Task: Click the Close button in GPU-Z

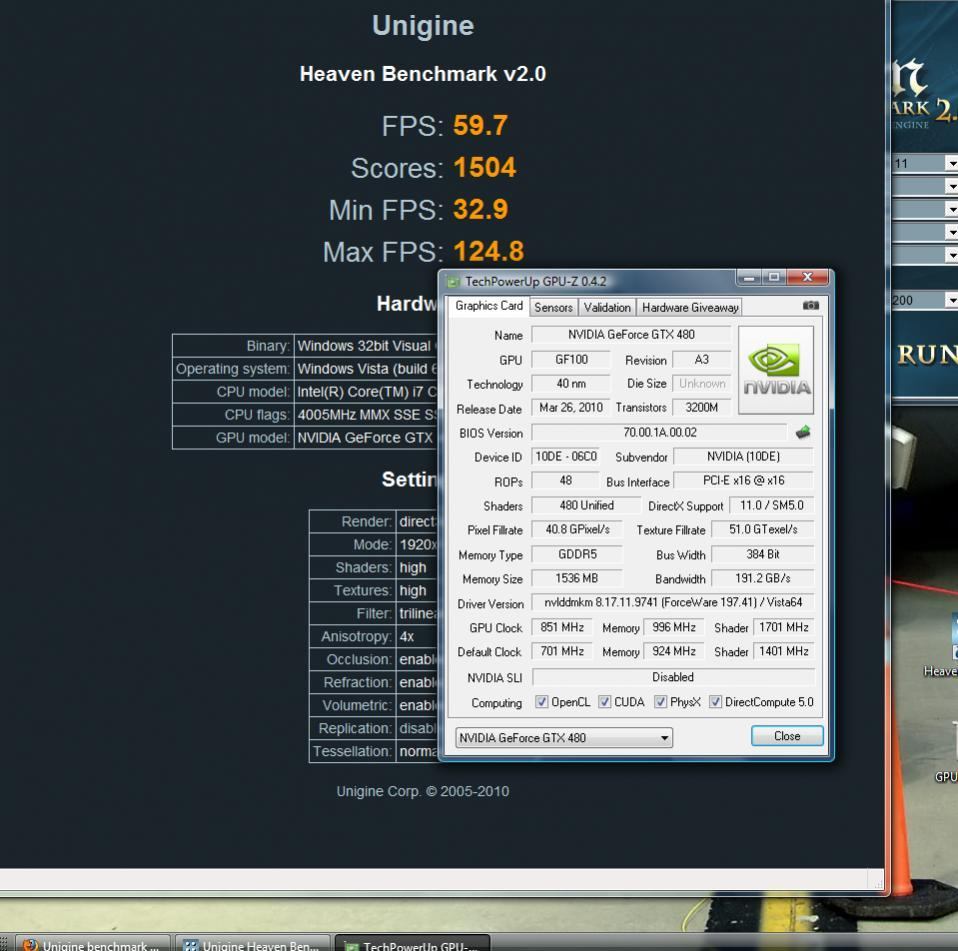Action: 787,736
